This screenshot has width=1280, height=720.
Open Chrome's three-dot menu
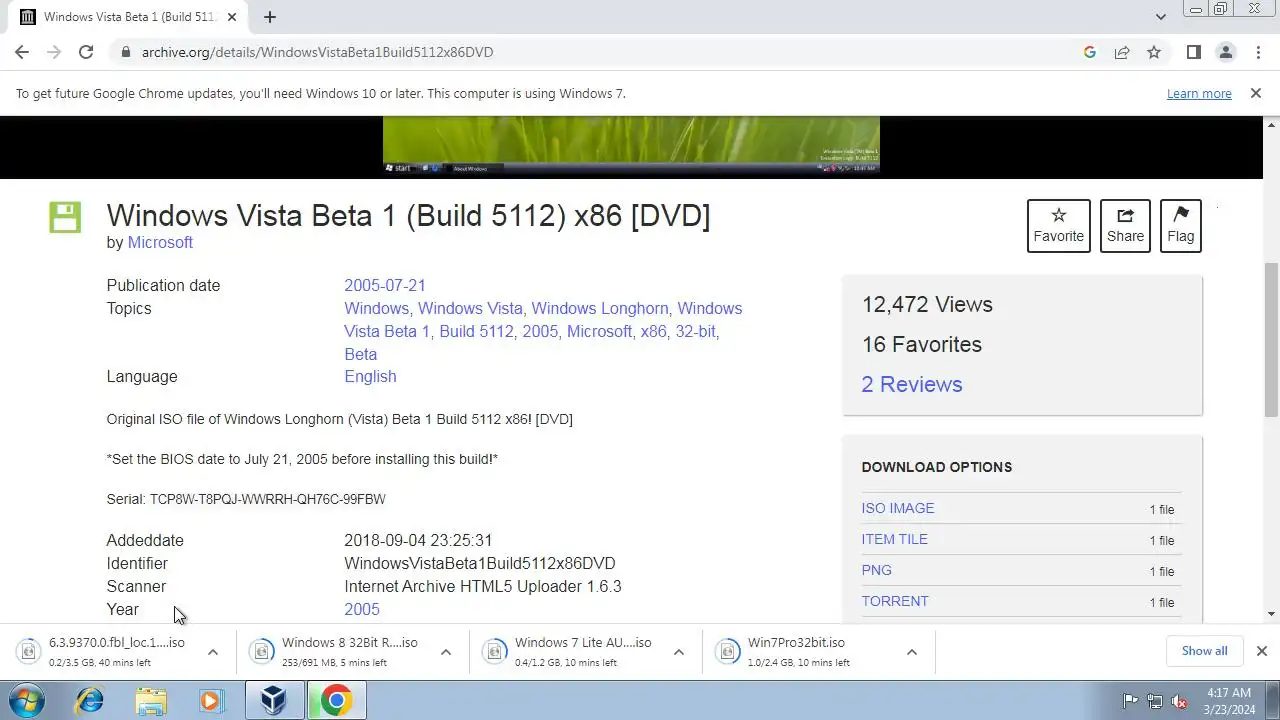tap(1258, 52)
